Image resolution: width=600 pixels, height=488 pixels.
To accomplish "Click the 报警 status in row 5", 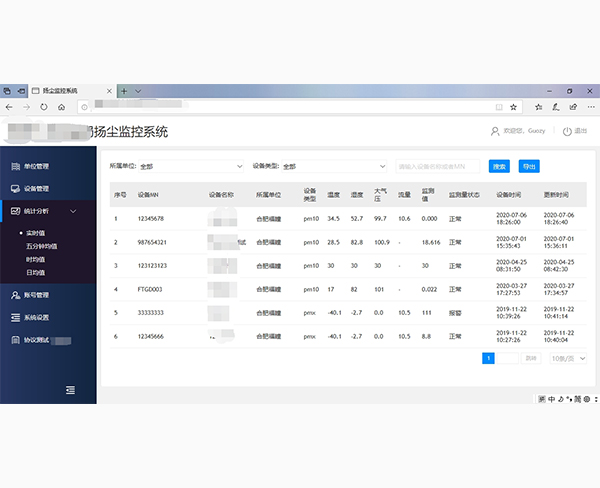I will pyautogui.click(x=455, y=313).
